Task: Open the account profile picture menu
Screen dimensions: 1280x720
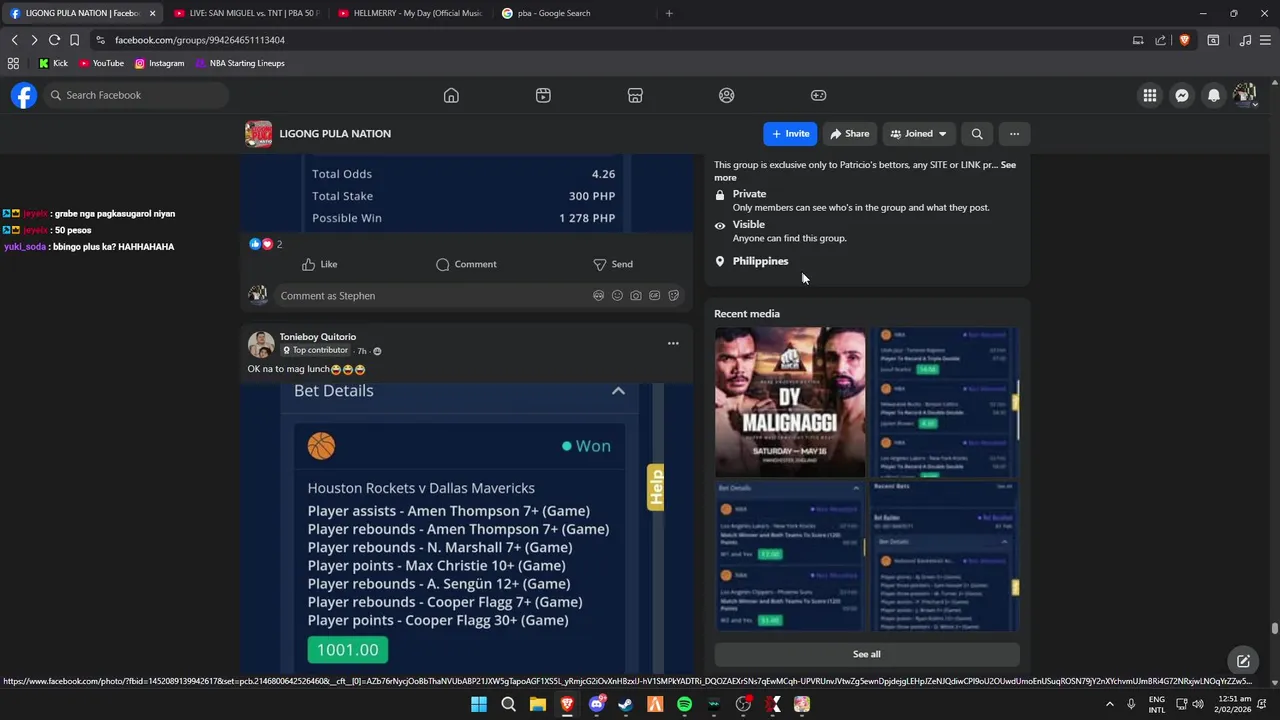Action: [1245, 95]
